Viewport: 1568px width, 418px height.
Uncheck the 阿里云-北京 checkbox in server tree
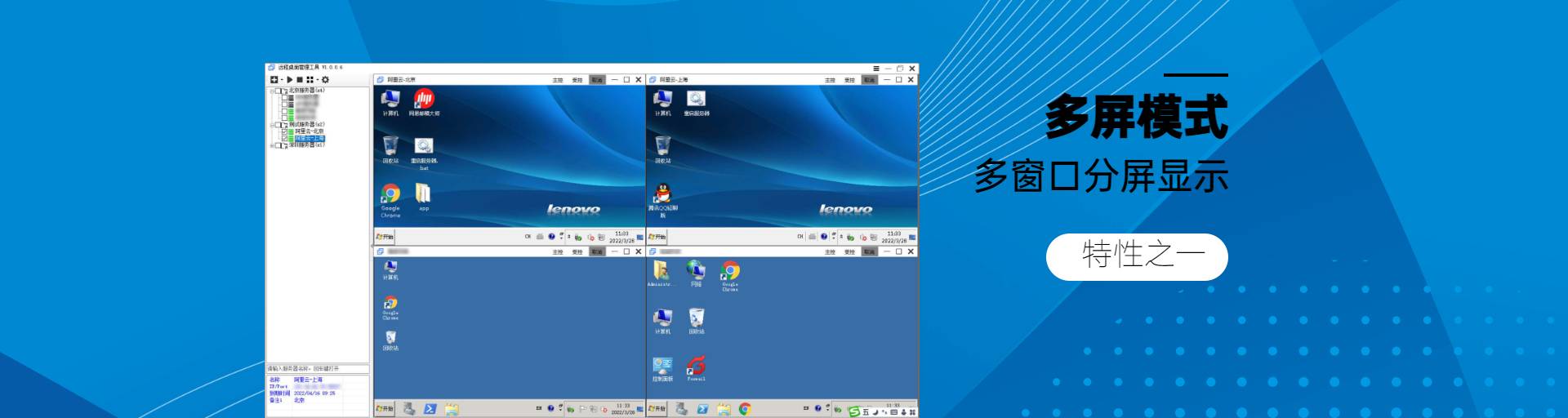[284, 131]
